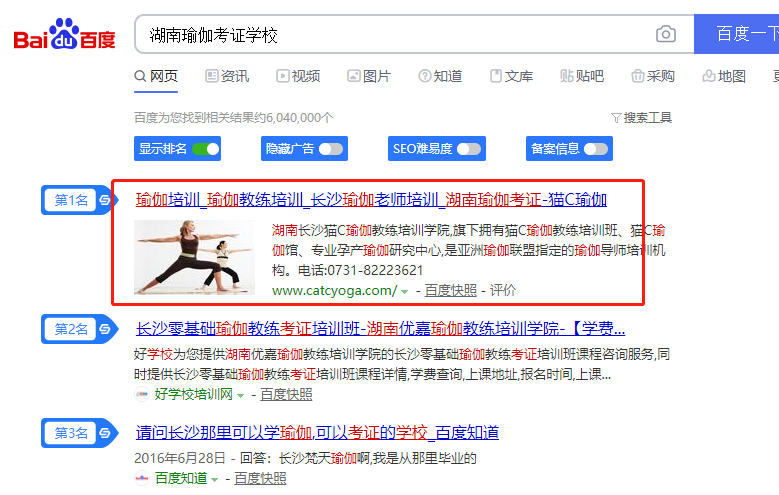Click the Baidu logo
The image size is (779, 495).
pyautogui.click(x=64, y=34)
